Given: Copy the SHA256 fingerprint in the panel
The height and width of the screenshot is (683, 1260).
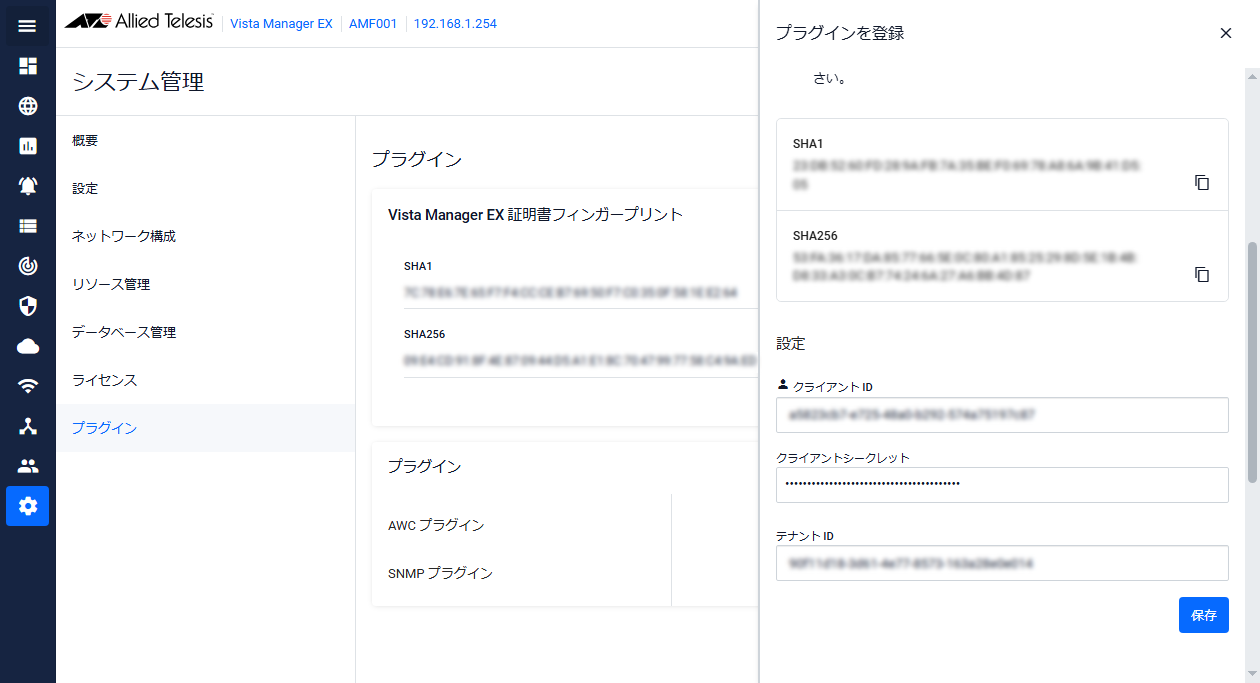Looking at the screenshot, I should click(1202, 274).
